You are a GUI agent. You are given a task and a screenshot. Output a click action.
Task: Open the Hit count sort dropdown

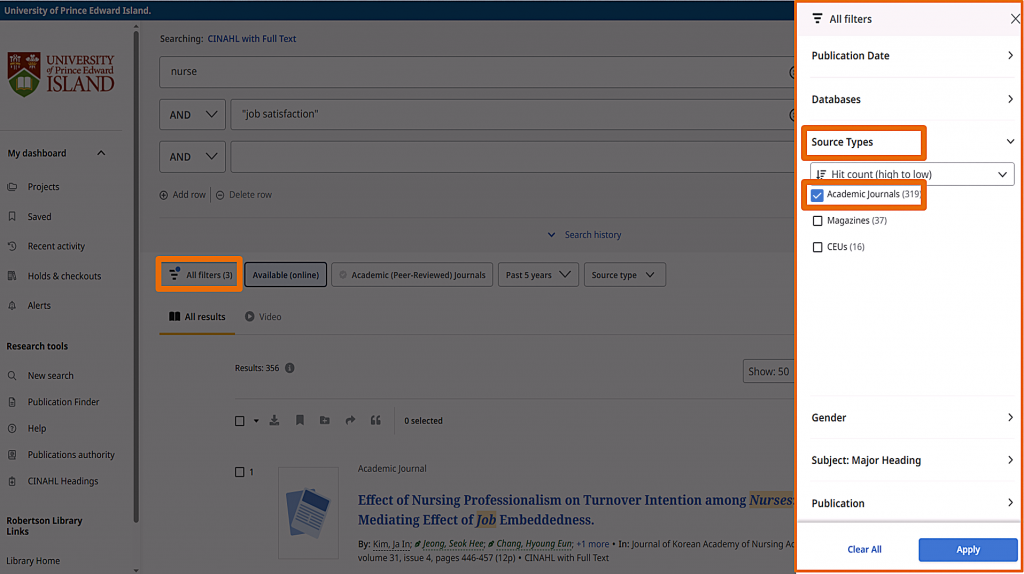[x=912, y=174]
